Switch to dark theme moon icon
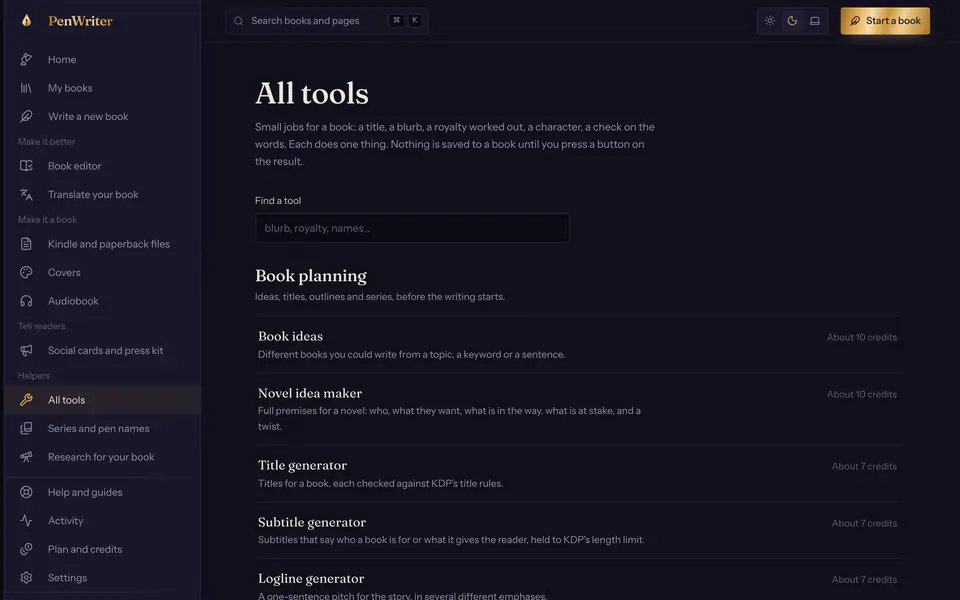The width and height of the screenshot is (960, 600). 792,21
